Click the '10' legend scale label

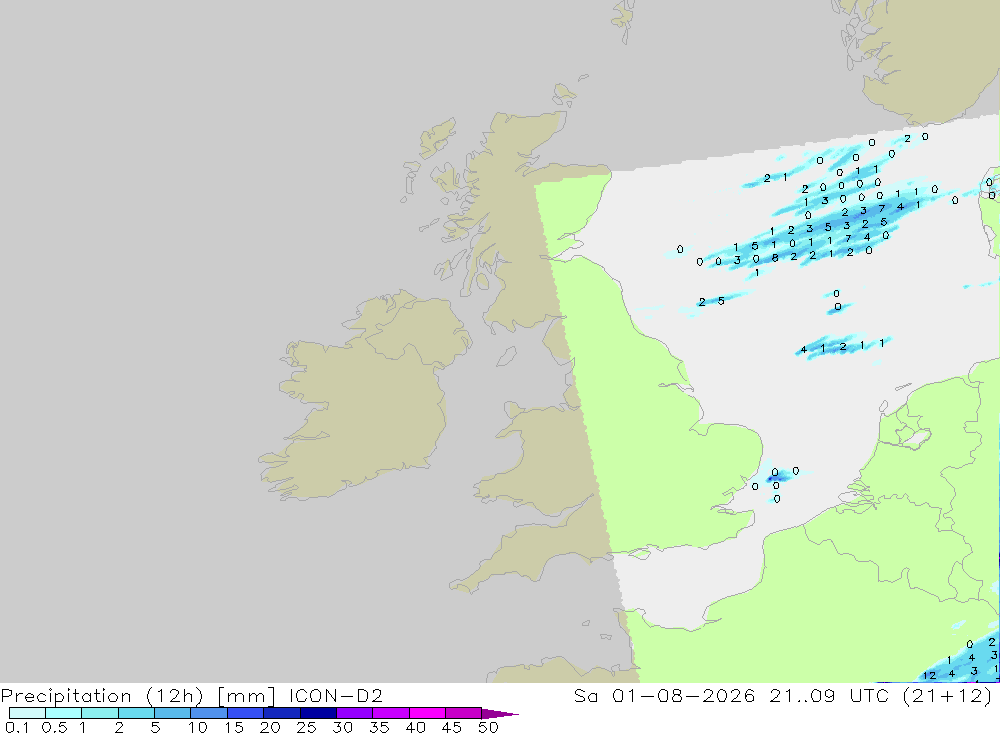pos(198,727)
